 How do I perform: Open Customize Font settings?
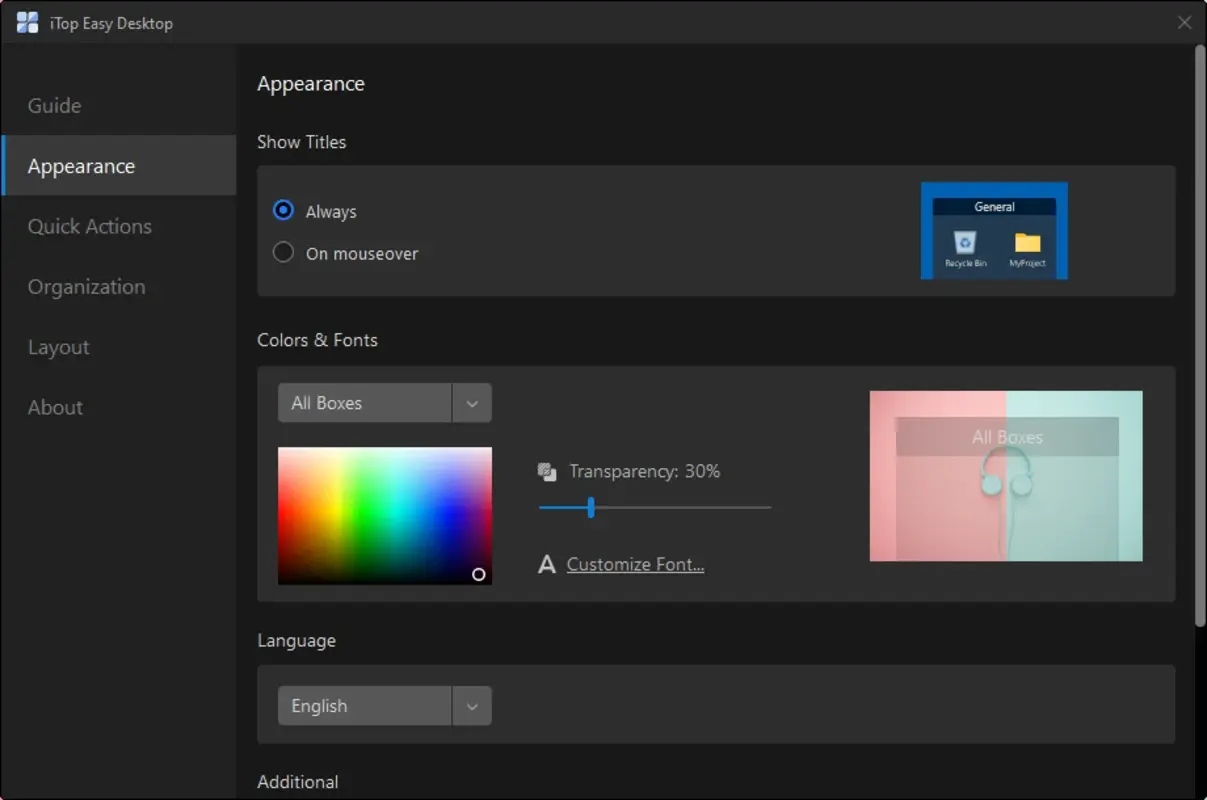[634, 563]
